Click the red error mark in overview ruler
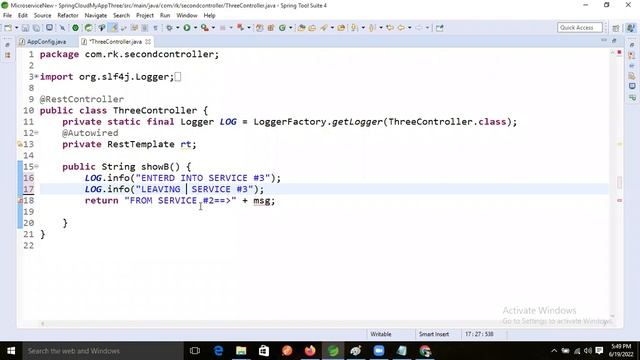 [619, 200]
